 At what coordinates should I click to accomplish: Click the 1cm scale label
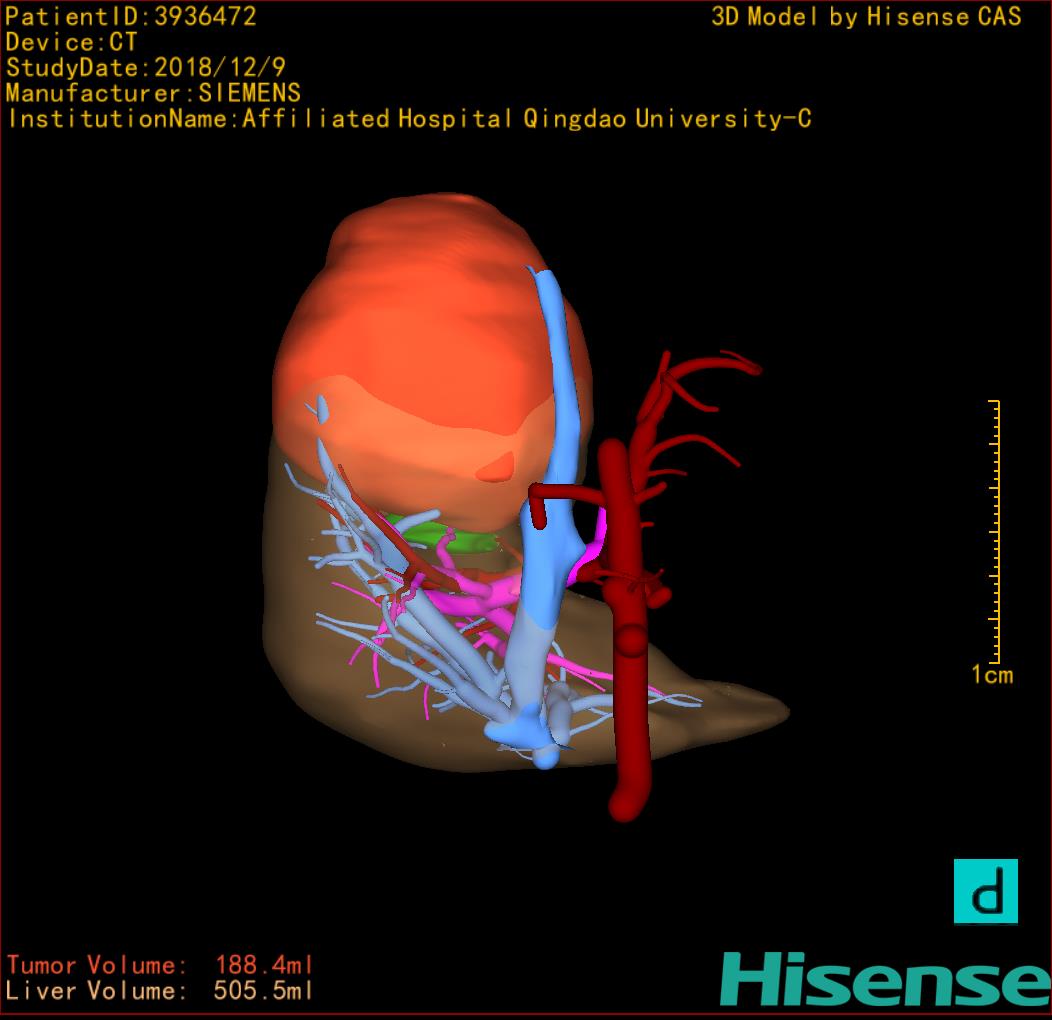coord(991,675)
